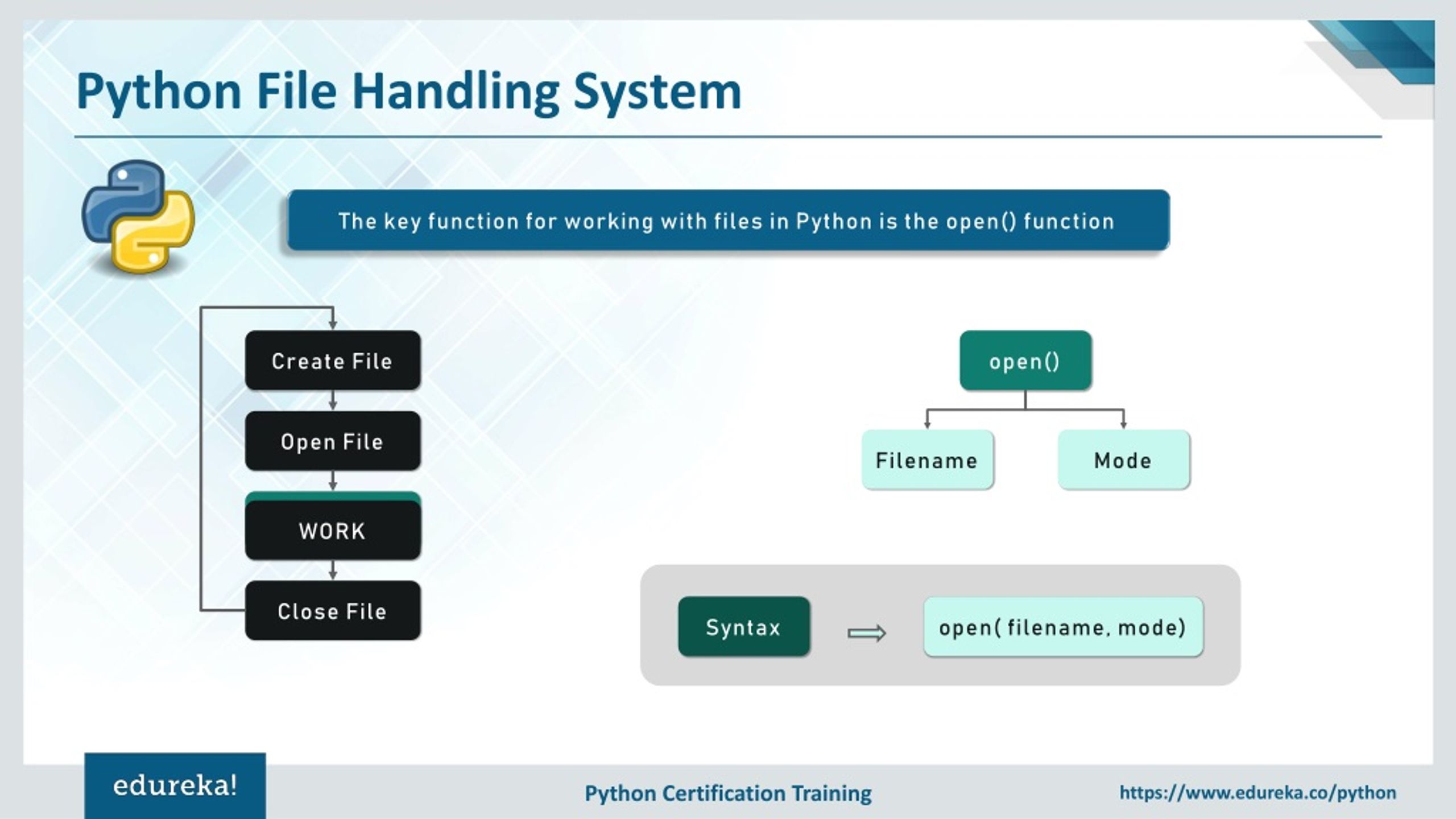Screen dimensions: 1456x819
Task: Toggle the Filename branch highlight
Action: coord(927,460)
